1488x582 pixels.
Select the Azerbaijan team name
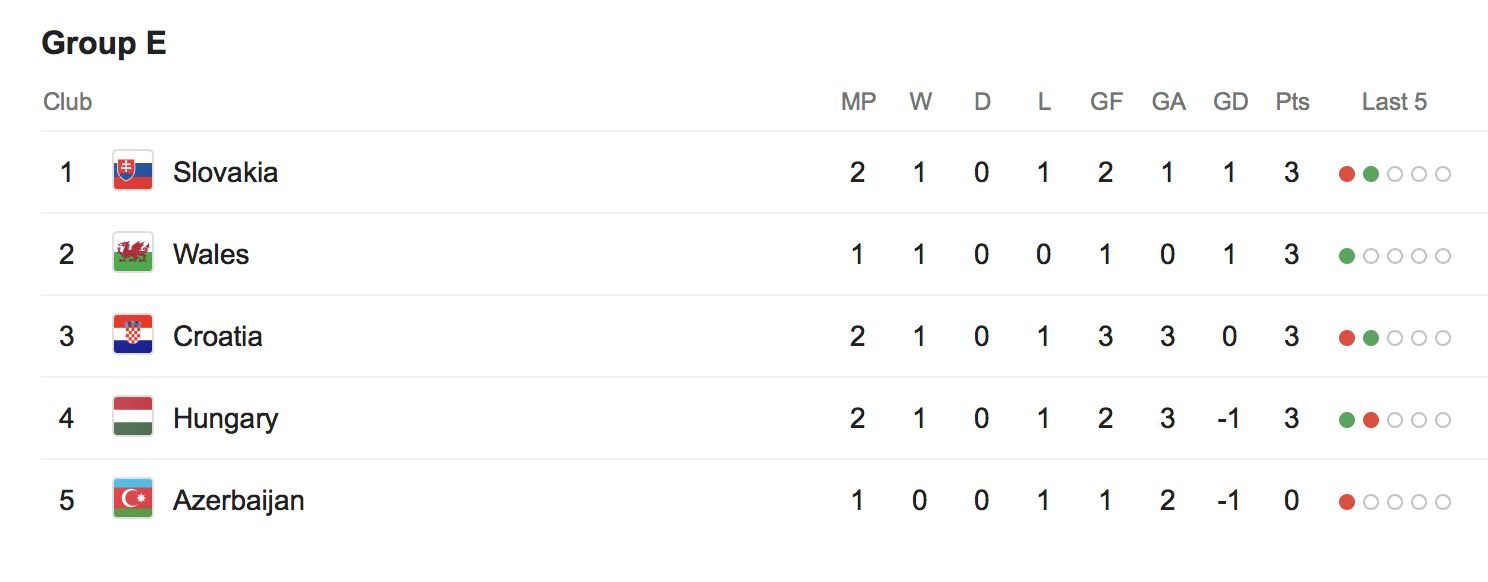[238, 500]
